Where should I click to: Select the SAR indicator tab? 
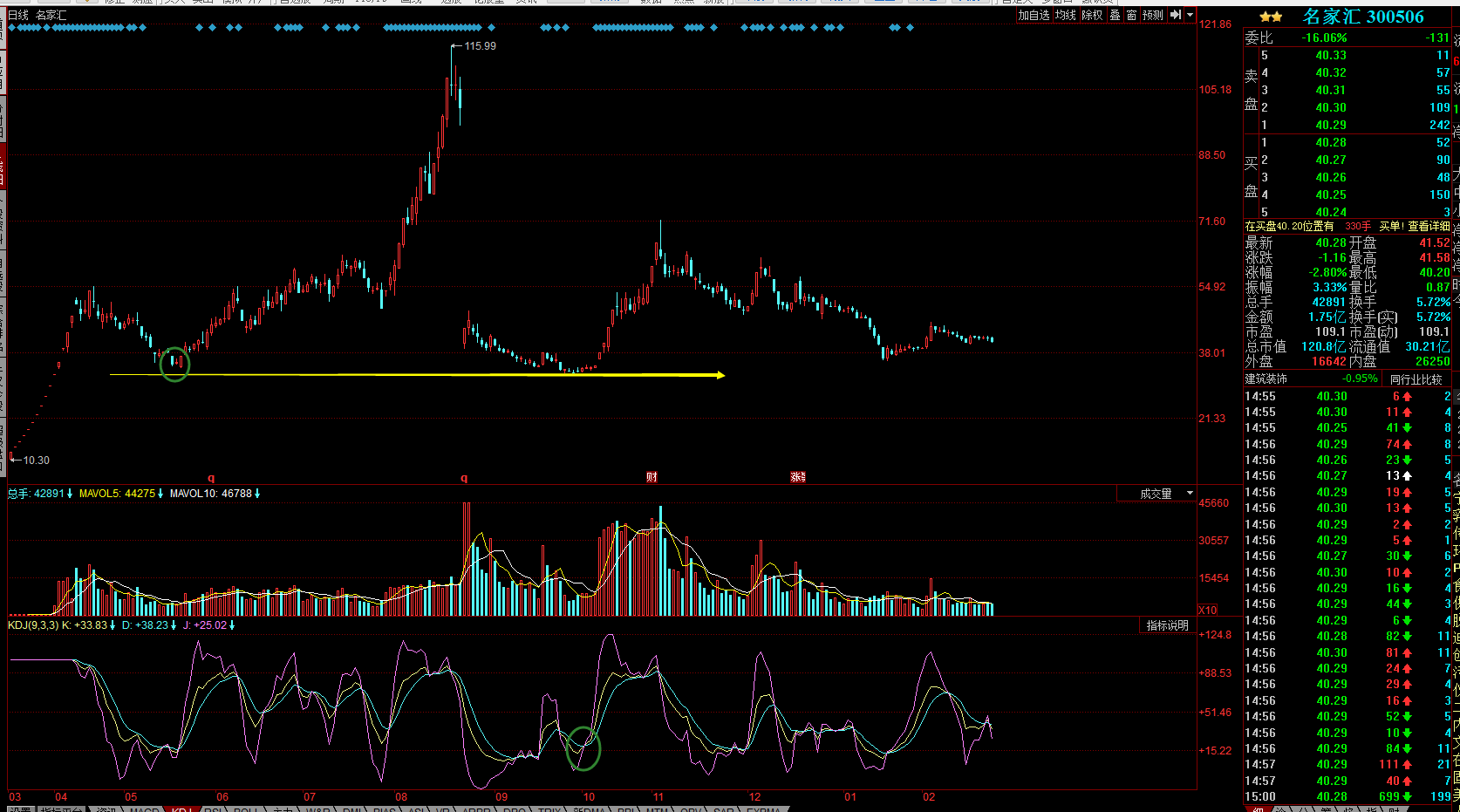click(723, 810)
